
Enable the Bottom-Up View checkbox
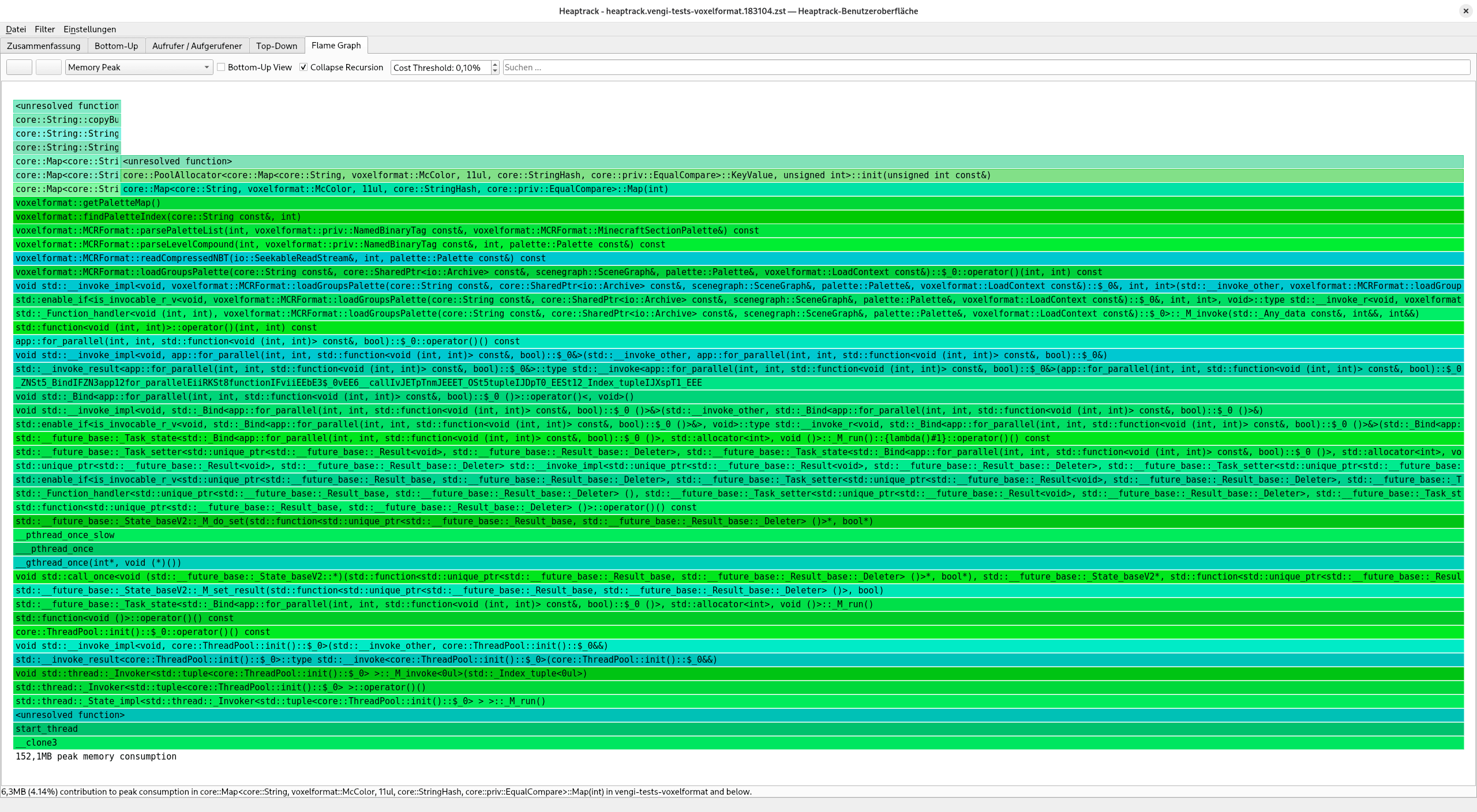(x=221, y=67)
